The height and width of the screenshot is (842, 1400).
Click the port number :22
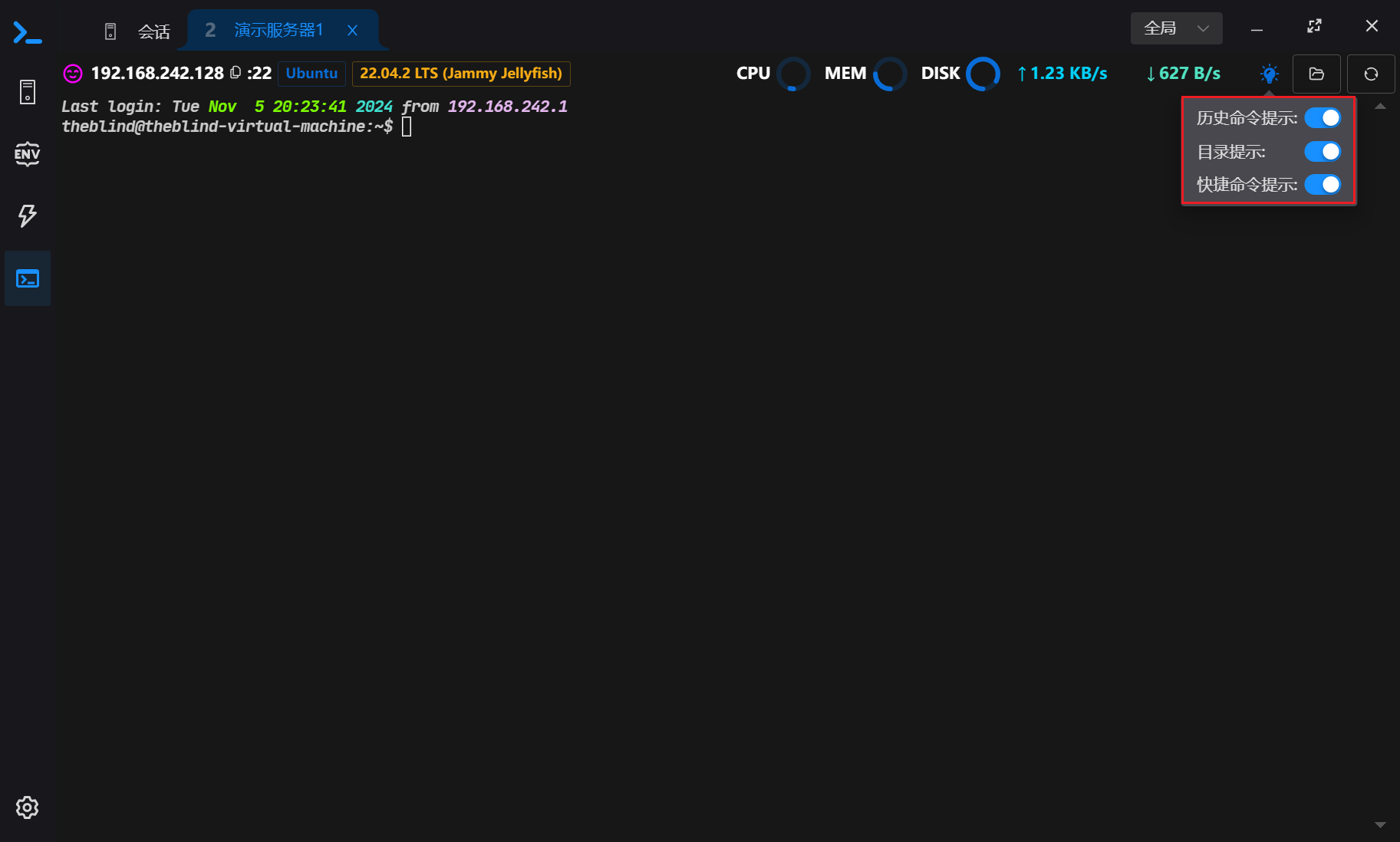tap(259, 74)
